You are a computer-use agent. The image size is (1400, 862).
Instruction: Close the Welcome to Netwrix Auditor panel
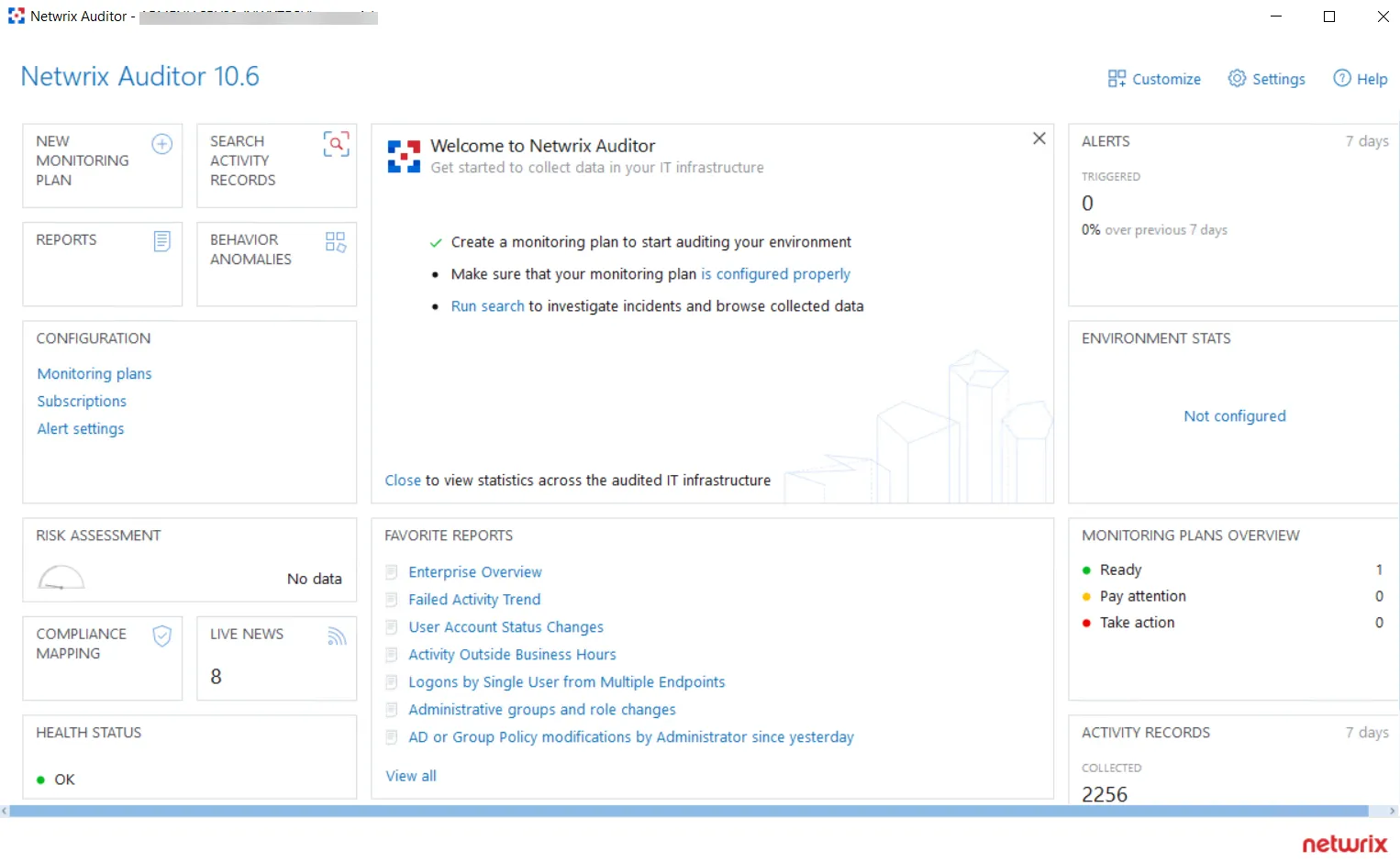coord(1039,138)
